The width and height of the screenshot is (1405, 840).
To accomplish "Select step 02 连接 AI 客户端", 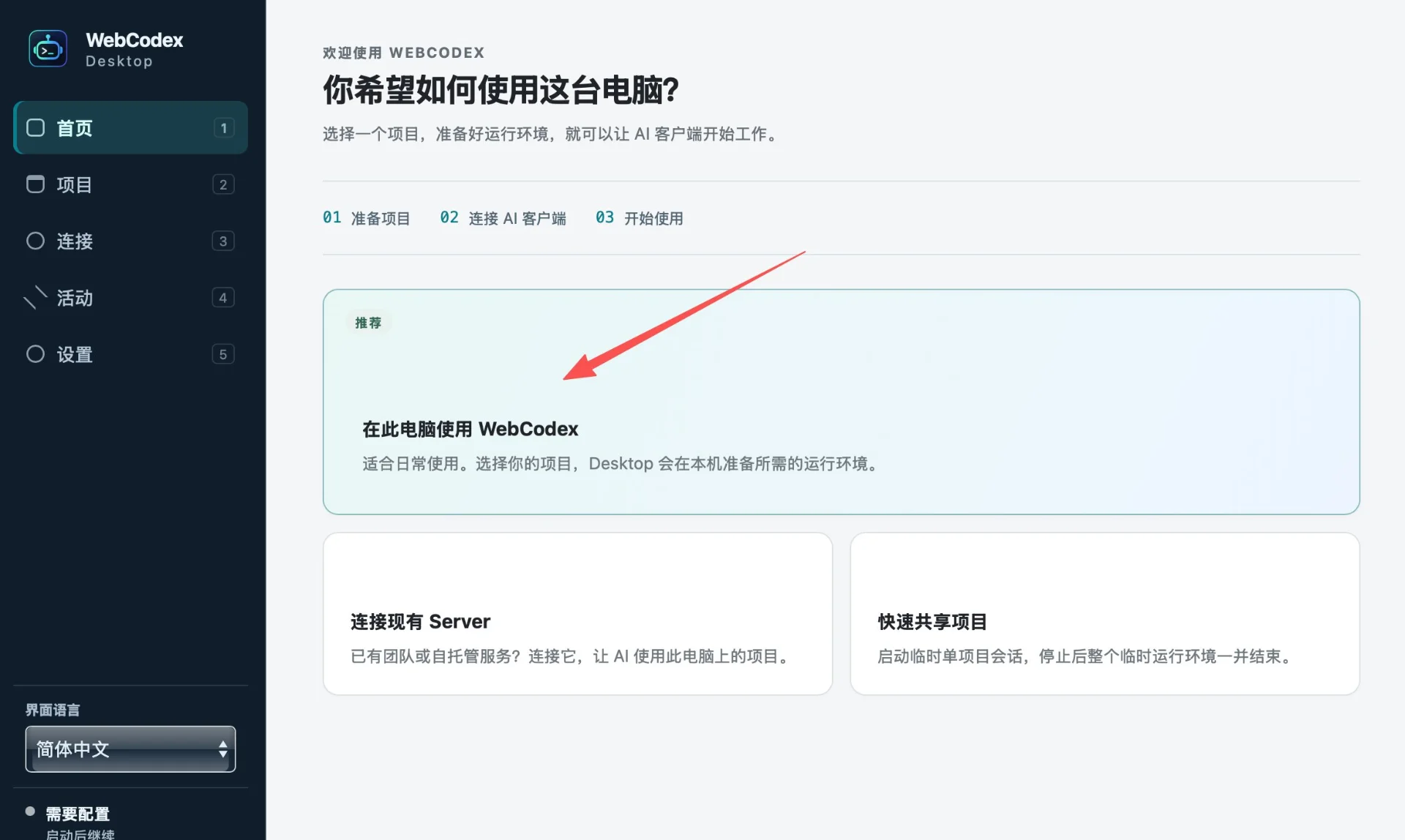I will click(x=503, y=218).
